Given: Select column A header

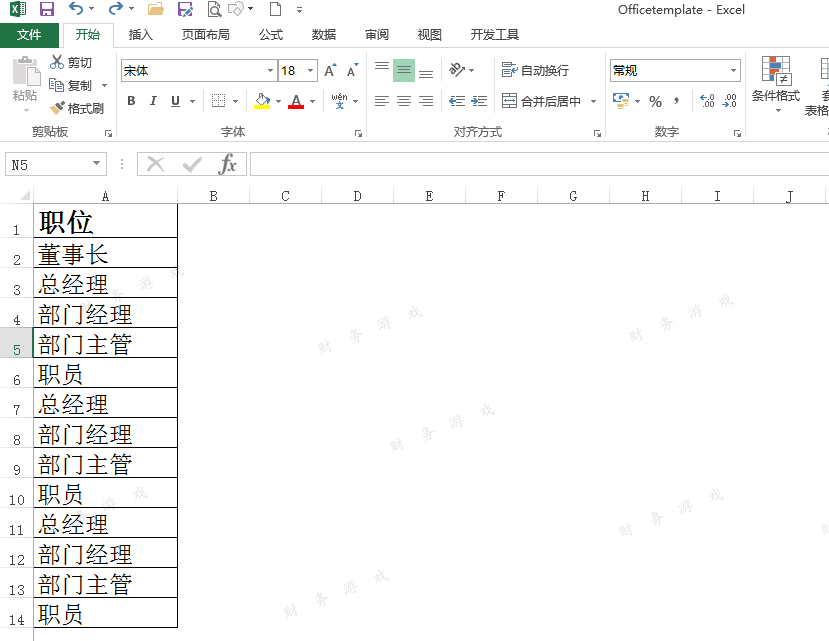Looking at the screenshot, I should pos(105,196).
